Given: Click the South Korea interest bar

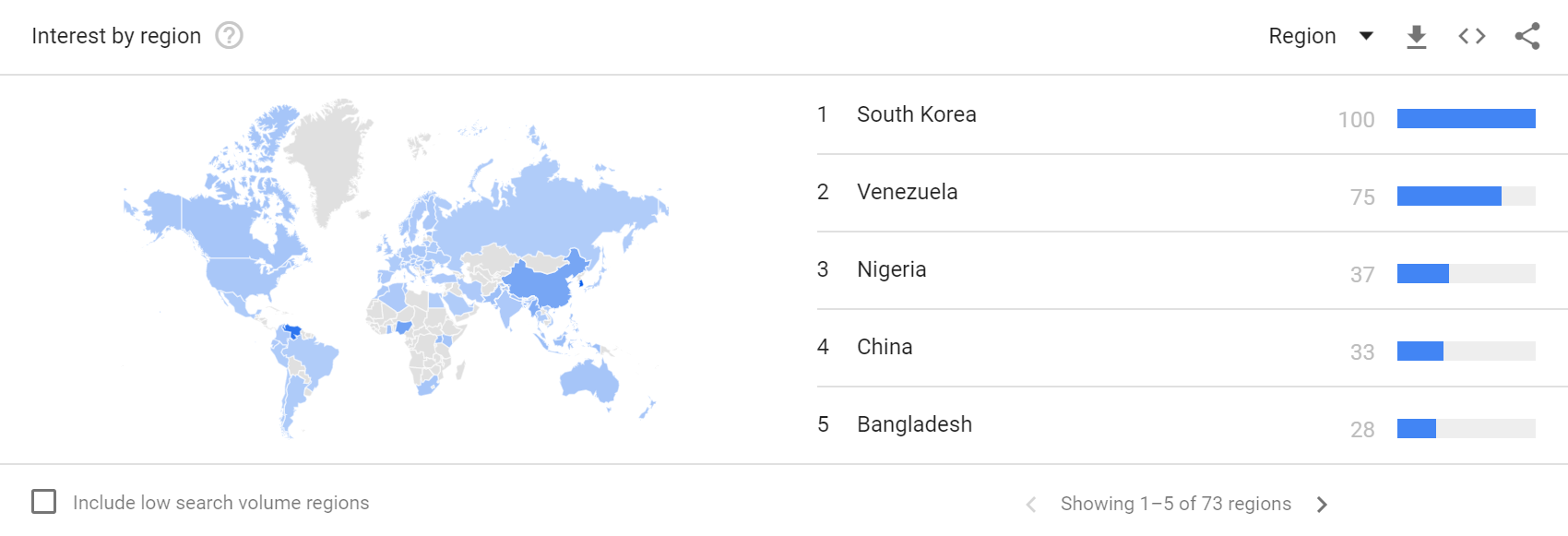Looking at the screenshot, I should [1466, 118].
